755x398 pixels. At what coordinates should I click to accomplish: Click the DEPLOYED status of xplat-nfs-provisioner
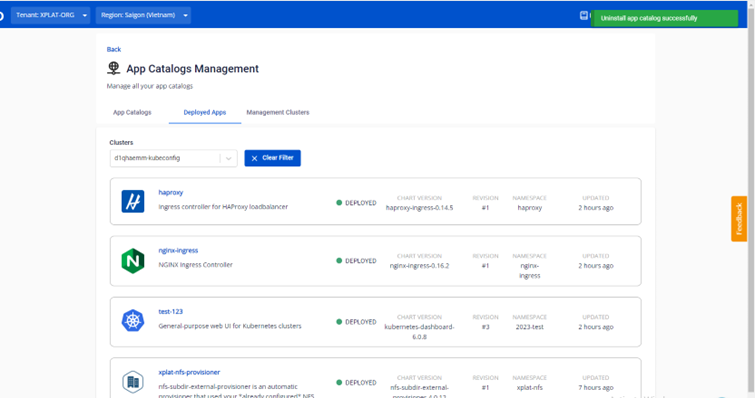point(356,382)
